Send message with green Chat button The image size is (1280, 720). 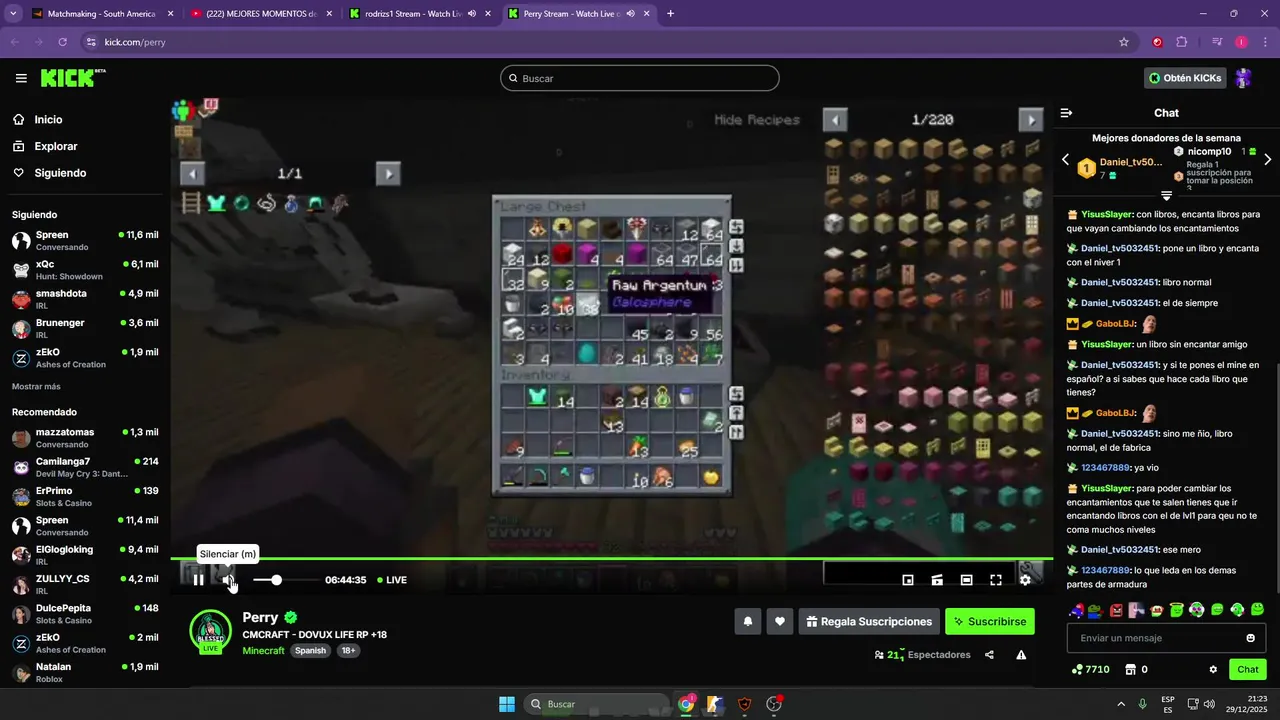pos(1248,670)
